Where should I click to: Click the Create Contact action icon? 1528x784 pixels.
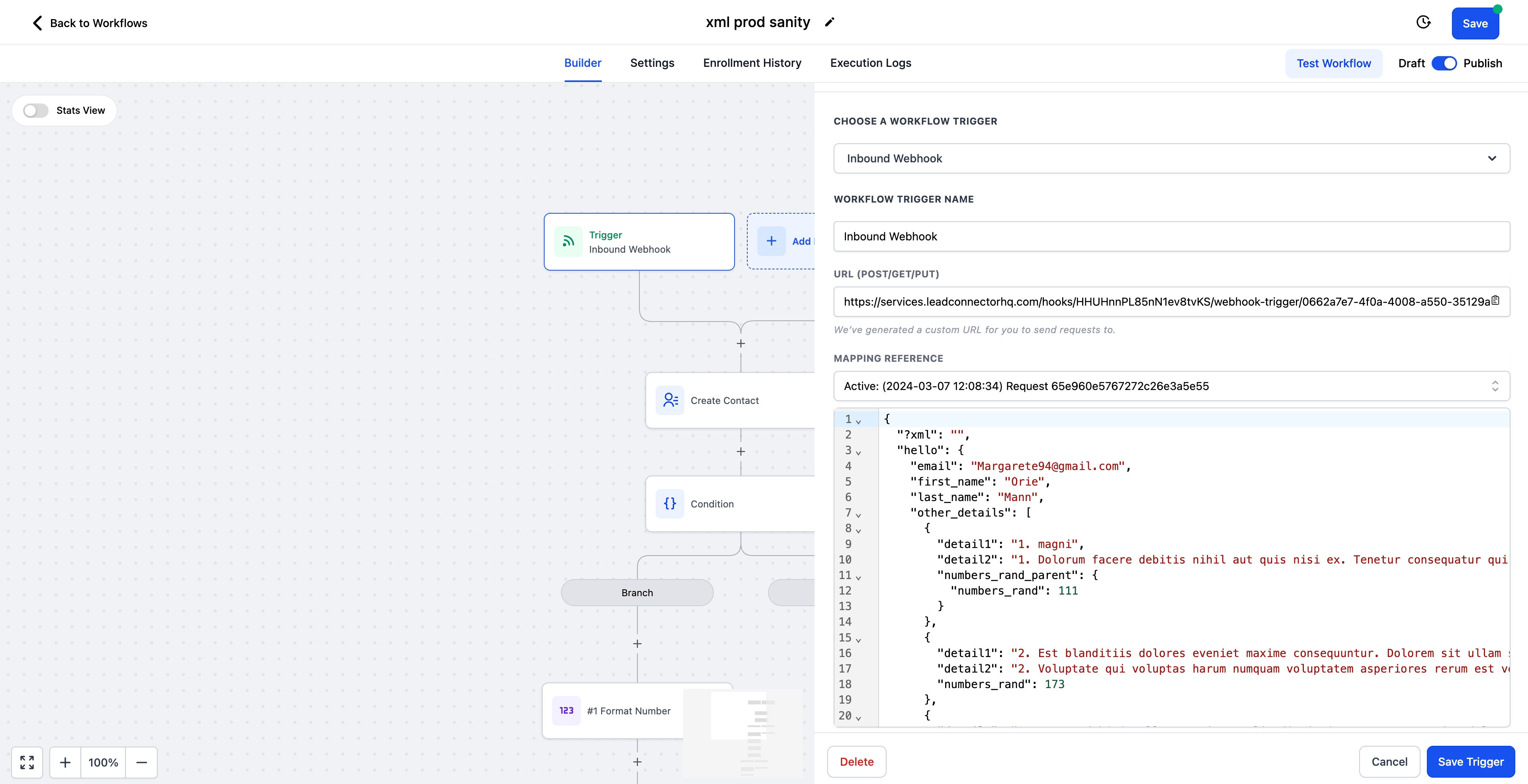pyautogui.click(x=670, y=400)
